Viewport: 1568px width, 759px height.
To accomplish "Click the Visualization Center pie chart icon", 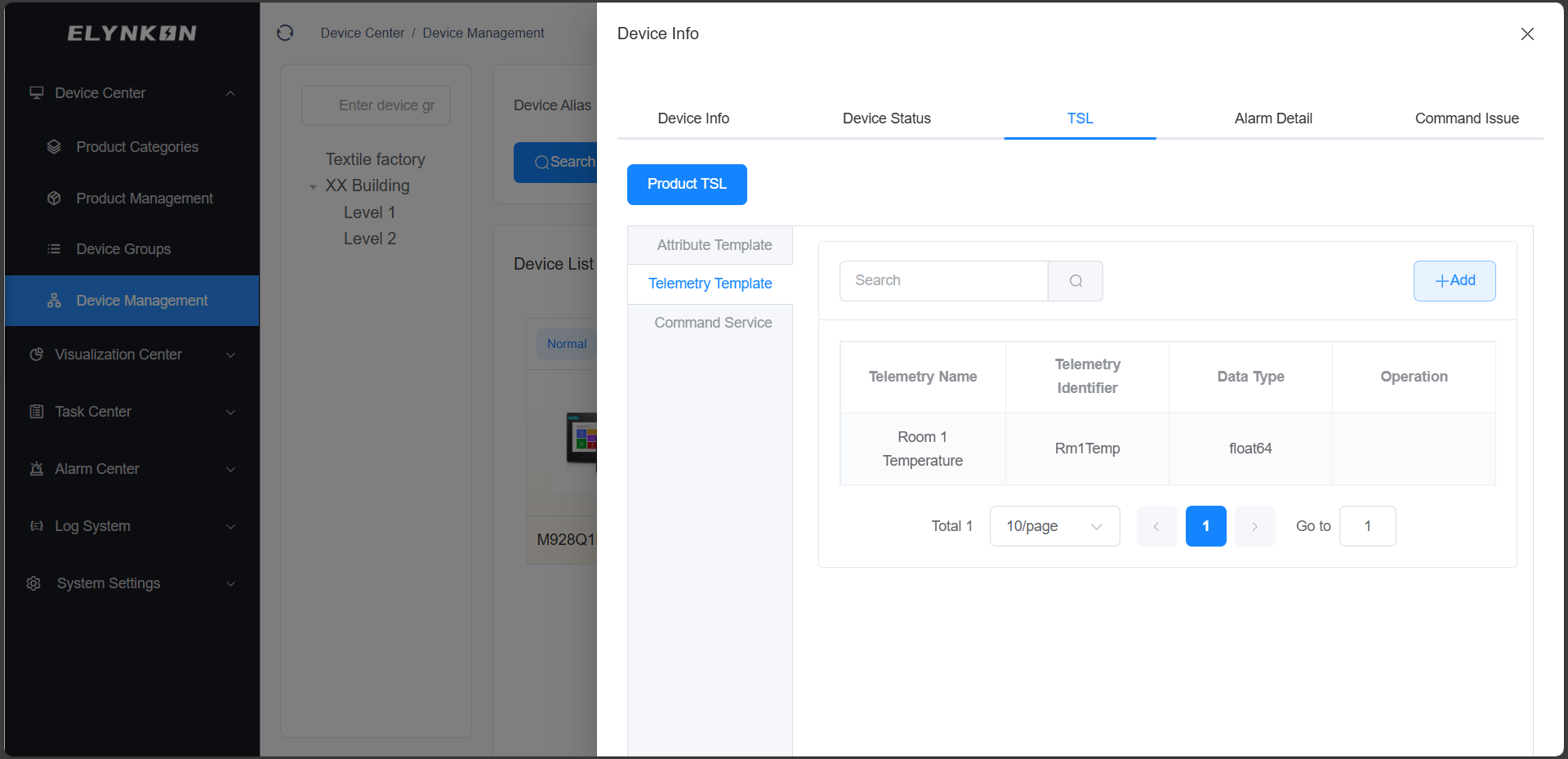I will [x=37, y=354].
